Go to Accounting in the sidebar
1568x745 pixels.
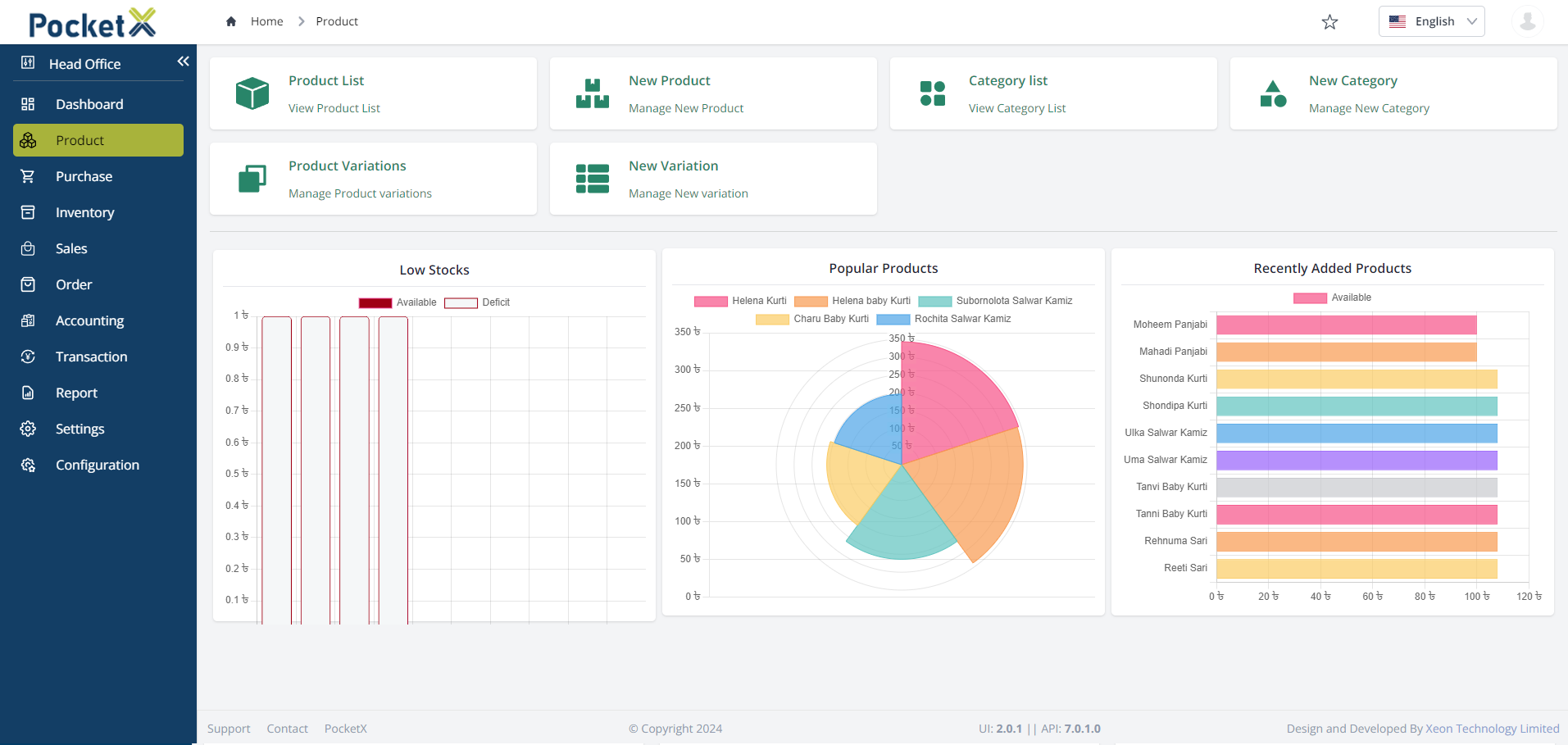pos(89,320)
